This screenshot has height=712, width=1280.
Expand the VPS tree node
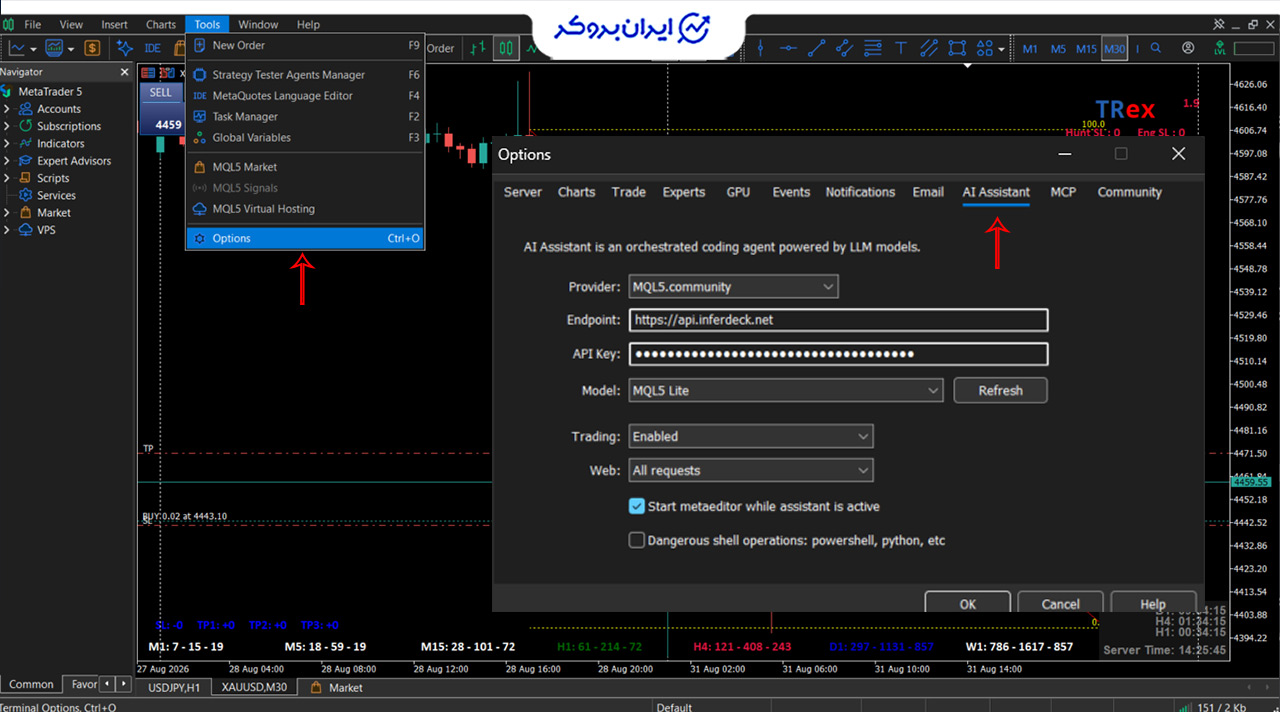[x=7, y=229]
